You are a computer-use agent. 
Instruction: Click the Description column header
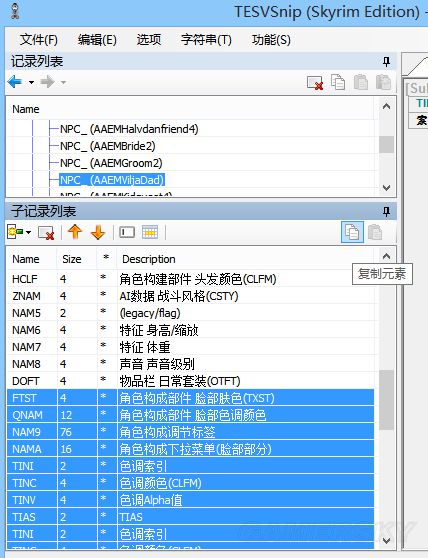coord(149,259)
